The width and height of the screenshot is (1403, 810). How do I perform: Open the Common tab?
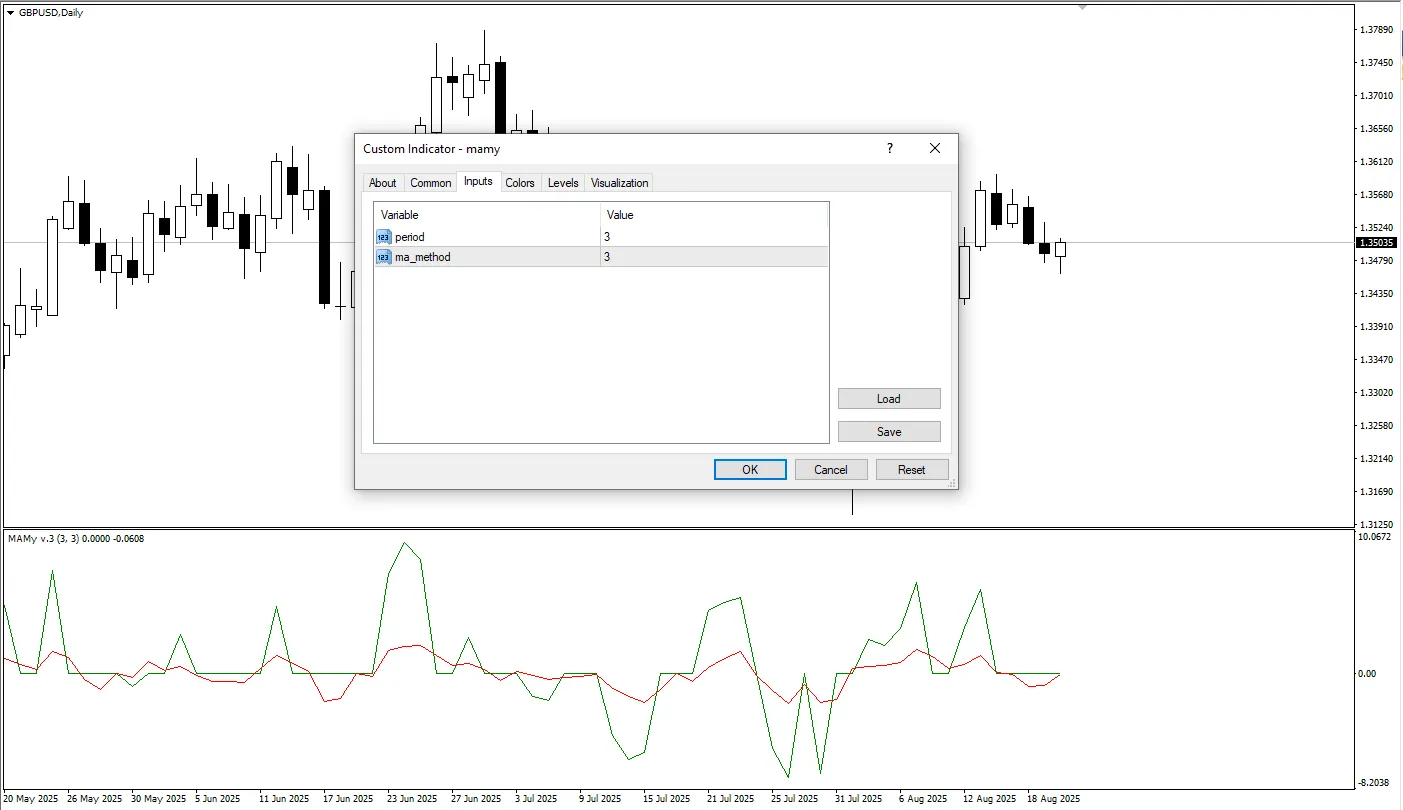[430, 183]
